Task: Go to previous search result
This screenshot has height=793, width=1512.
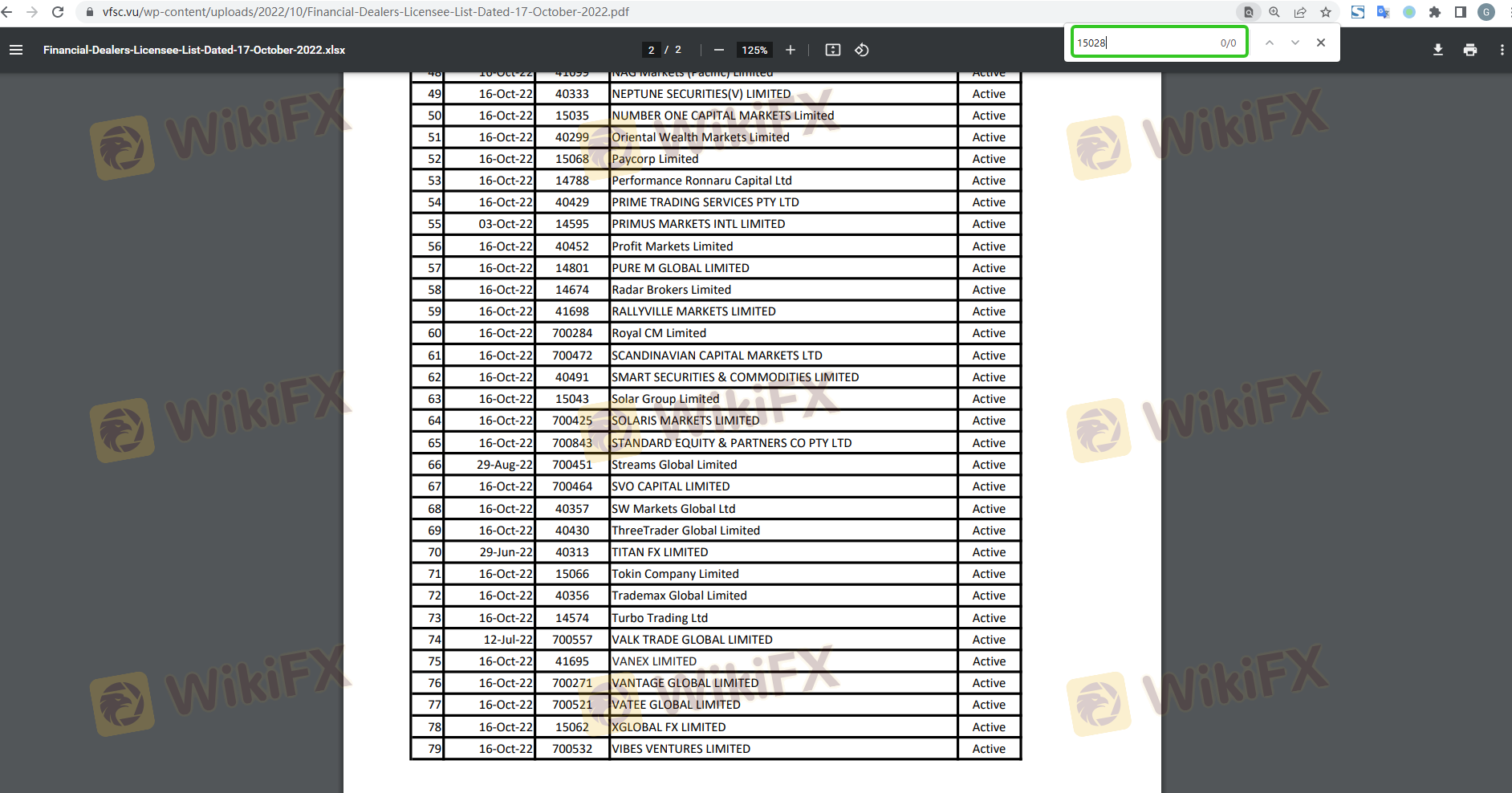Action: 1270,43
